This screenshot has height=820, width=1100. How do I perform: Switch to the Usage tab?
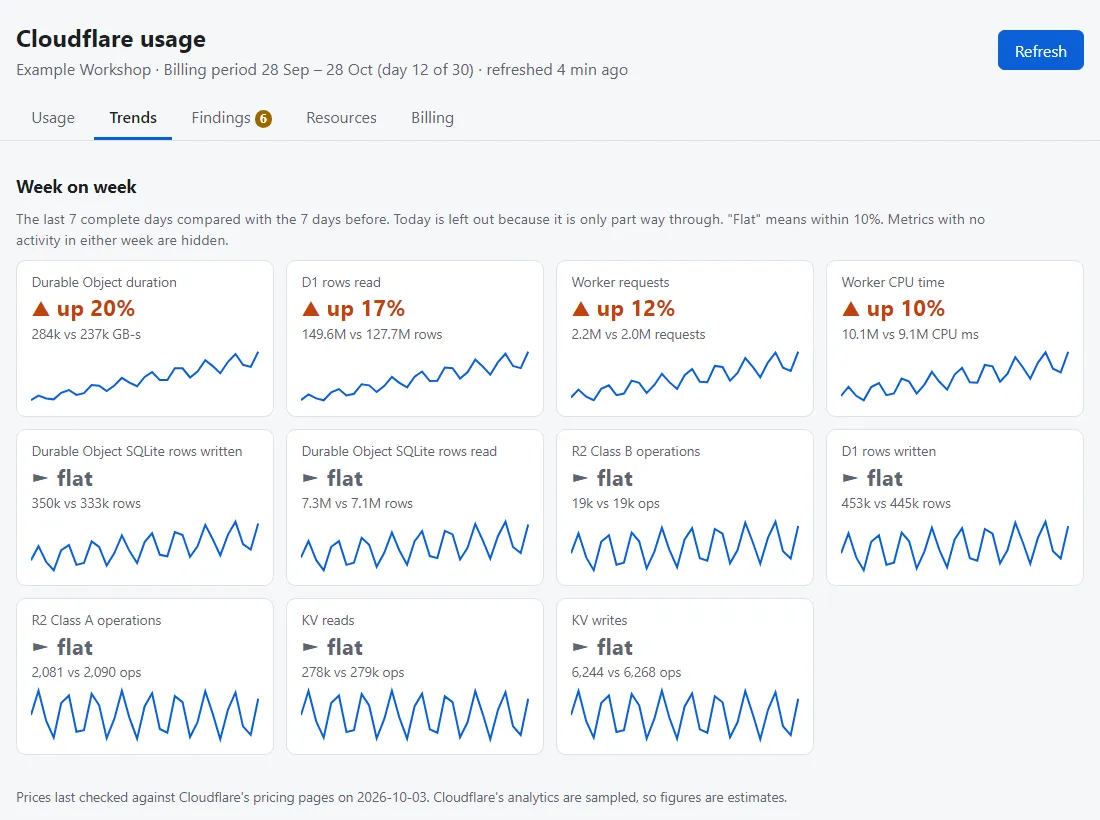pos(53,118)
